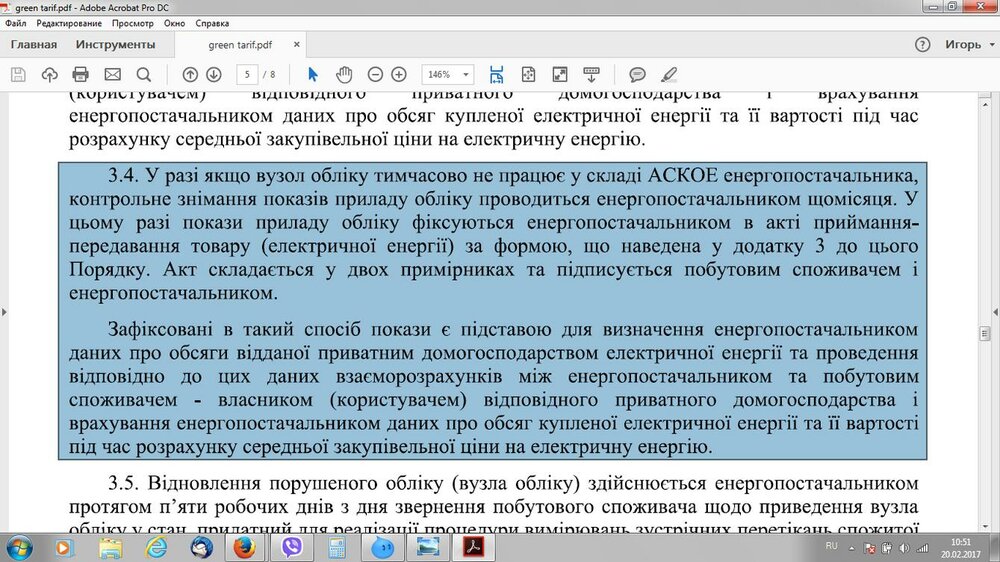Activate the Hand pan tool
Viewport: 1000px width, 562px height.
pyautogui.click(x=344, y=75)
